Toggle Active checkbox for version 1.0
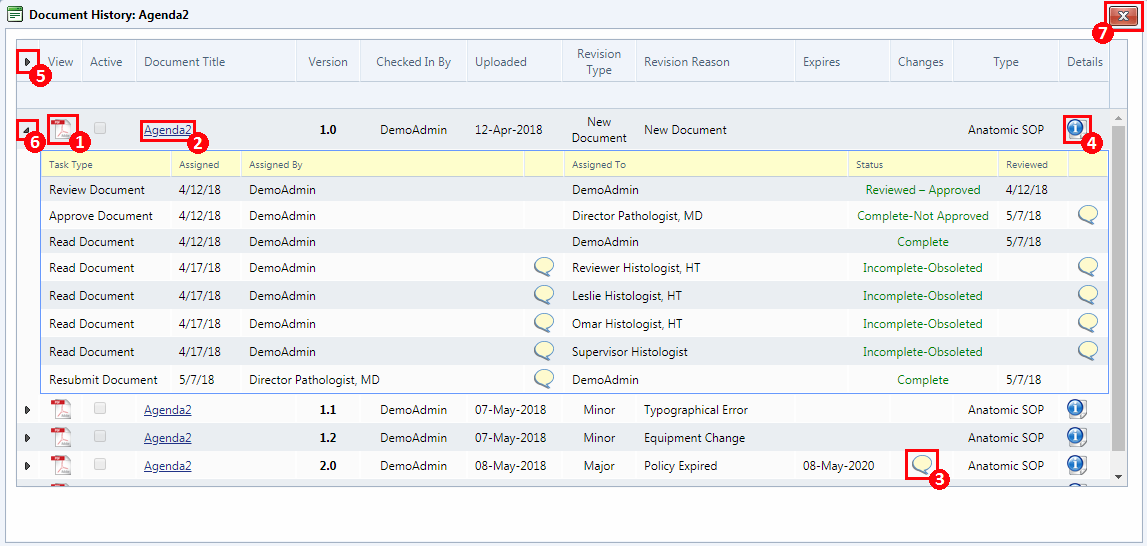The image size is (1147, 546). 100,127
